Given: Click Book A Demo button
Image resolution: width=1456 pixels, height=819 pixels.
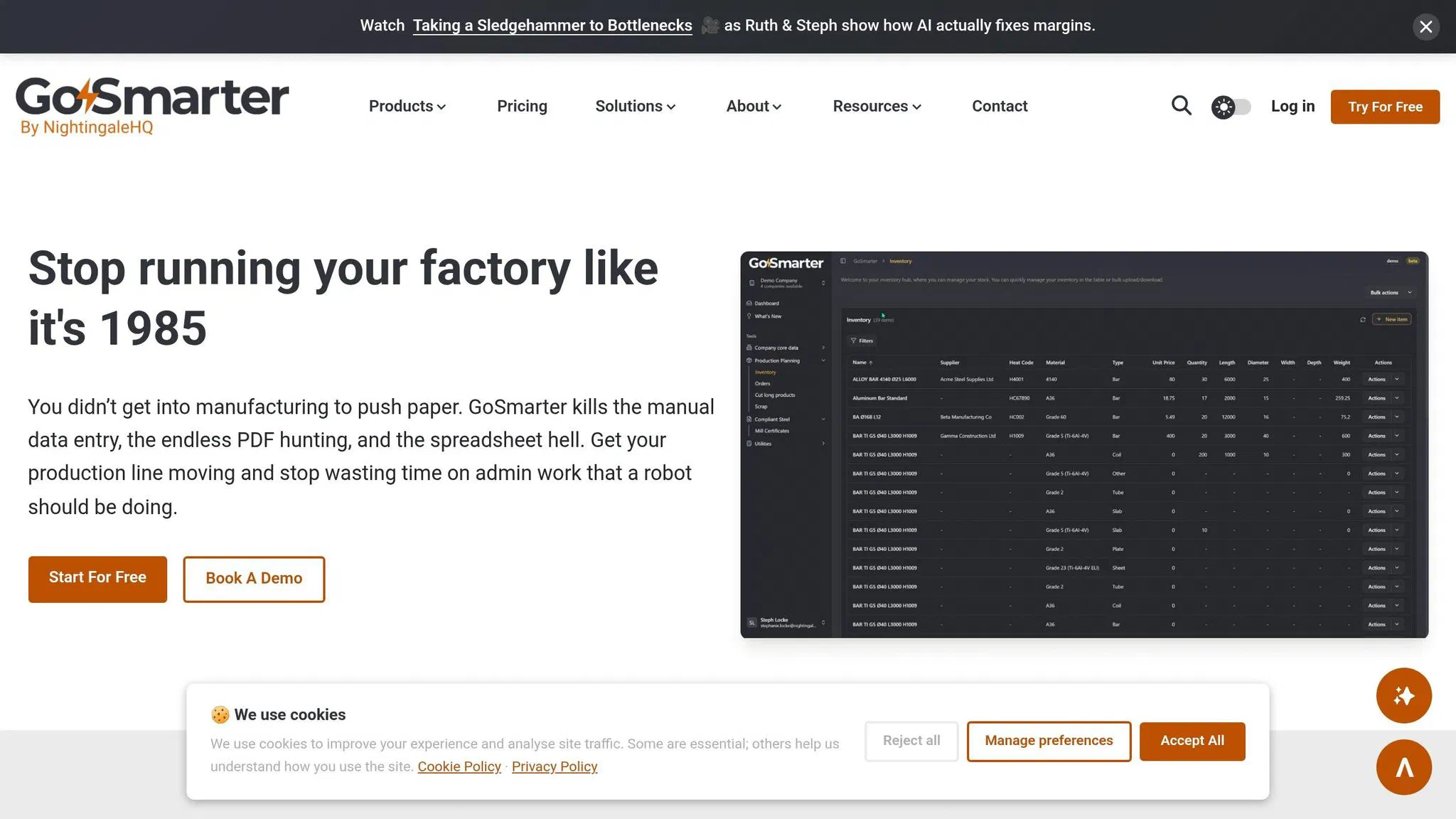Looking at the screenshot, I should point(254,579).
